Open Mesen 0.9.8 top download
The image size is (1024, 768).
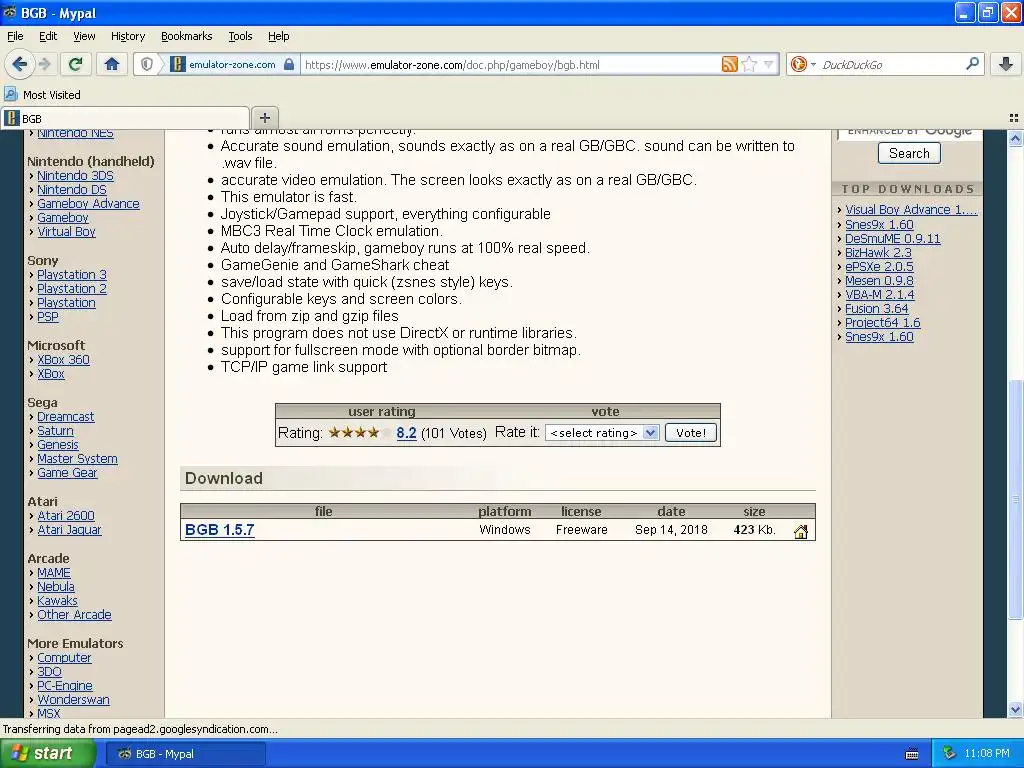[879, 281]
